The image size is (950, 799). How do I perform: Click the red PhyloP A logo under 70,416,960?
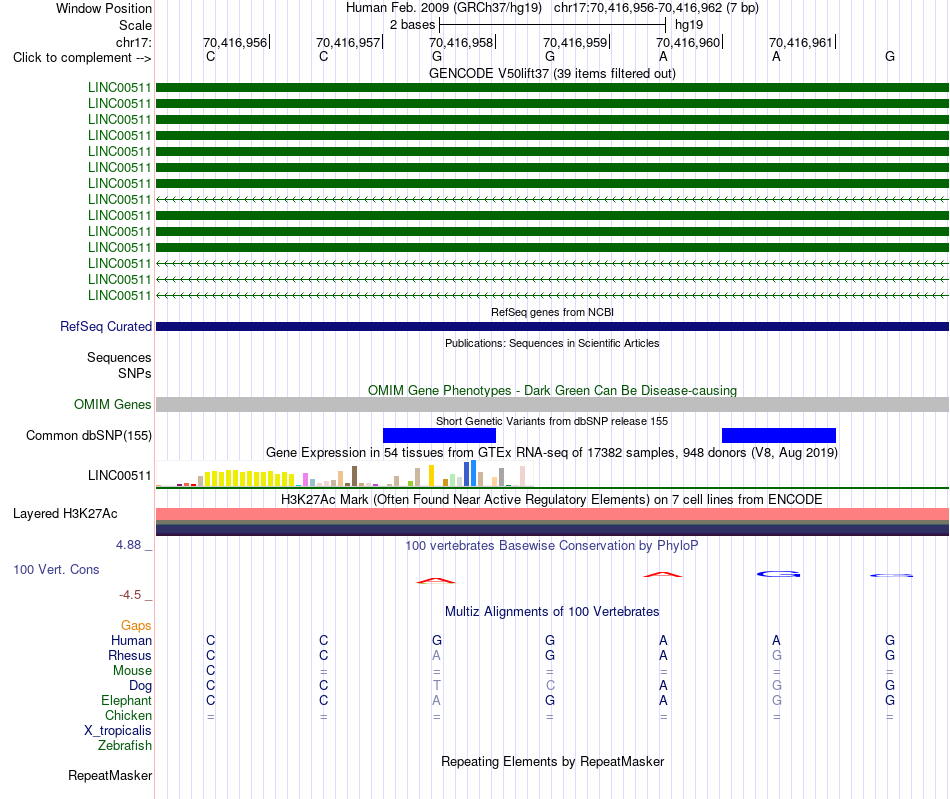pos(662,574)
